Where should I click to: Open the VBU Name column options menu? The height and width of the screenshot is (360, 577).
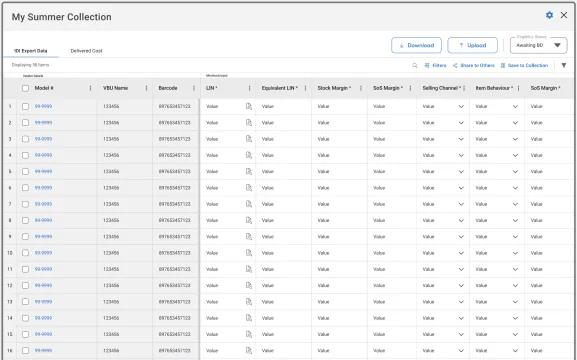pos(146,88)
